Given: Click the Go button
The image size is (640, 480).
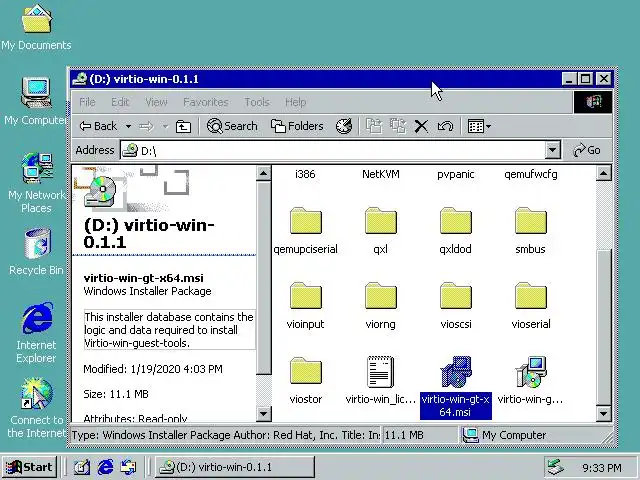Looking at the screenshot, I should tap(587, 151).
